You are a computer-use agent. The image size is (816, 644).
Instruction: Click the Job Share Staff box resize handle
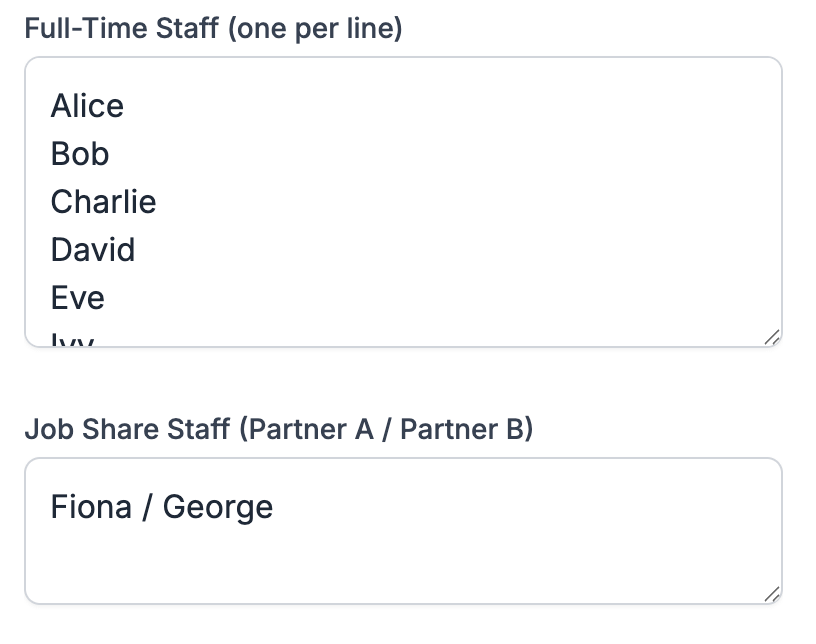(x=770, y=594)
